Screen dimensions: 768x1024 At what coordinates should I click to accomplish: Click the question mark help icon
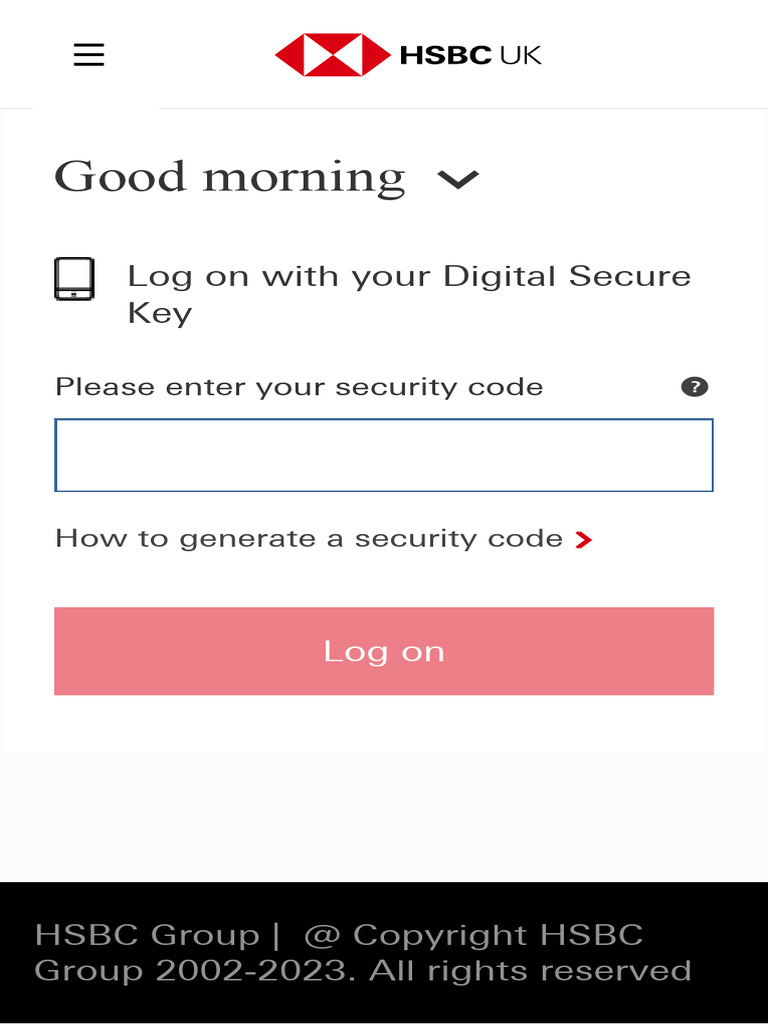coord(694,387)
